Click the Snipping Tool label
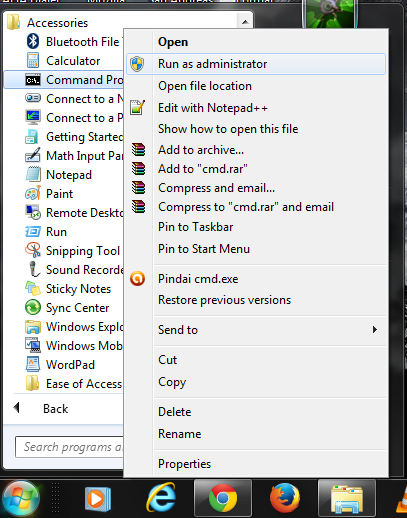The height and width of the screenshot is (518, 407). 83,251
